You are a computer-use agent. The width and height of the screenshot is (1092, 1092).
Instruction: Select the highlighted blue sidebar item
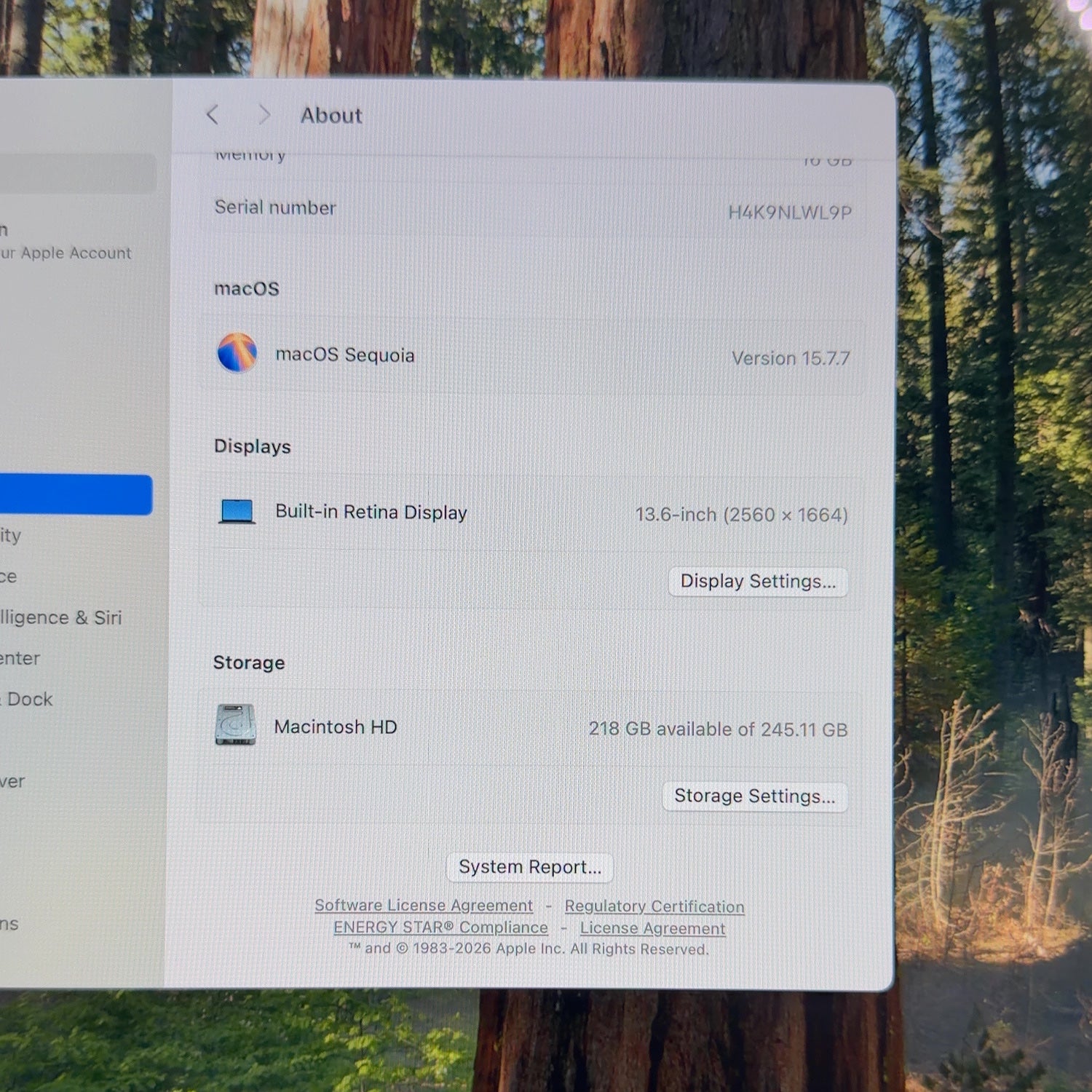(x=76, y=495)
